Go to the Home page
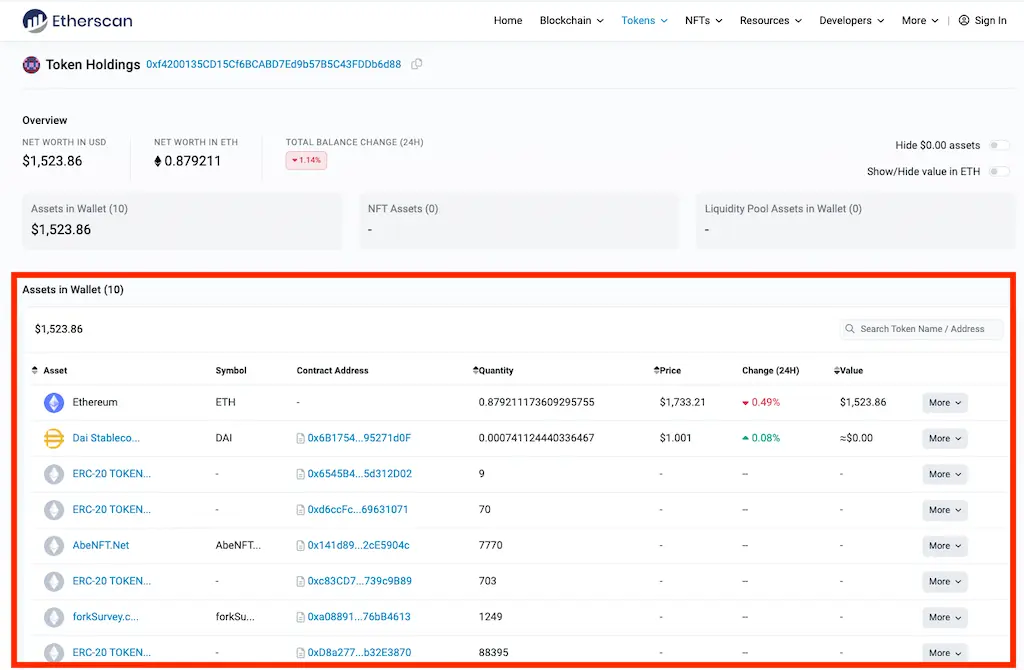1024x670 pixels. [x=508, y=20]
